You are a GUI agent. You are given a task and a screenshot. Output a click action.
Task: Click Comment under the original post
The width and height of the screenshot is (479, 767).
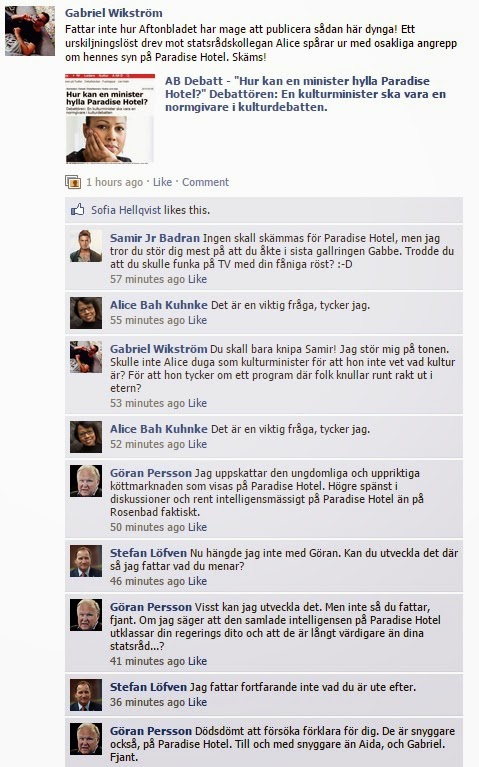[205, 182]
